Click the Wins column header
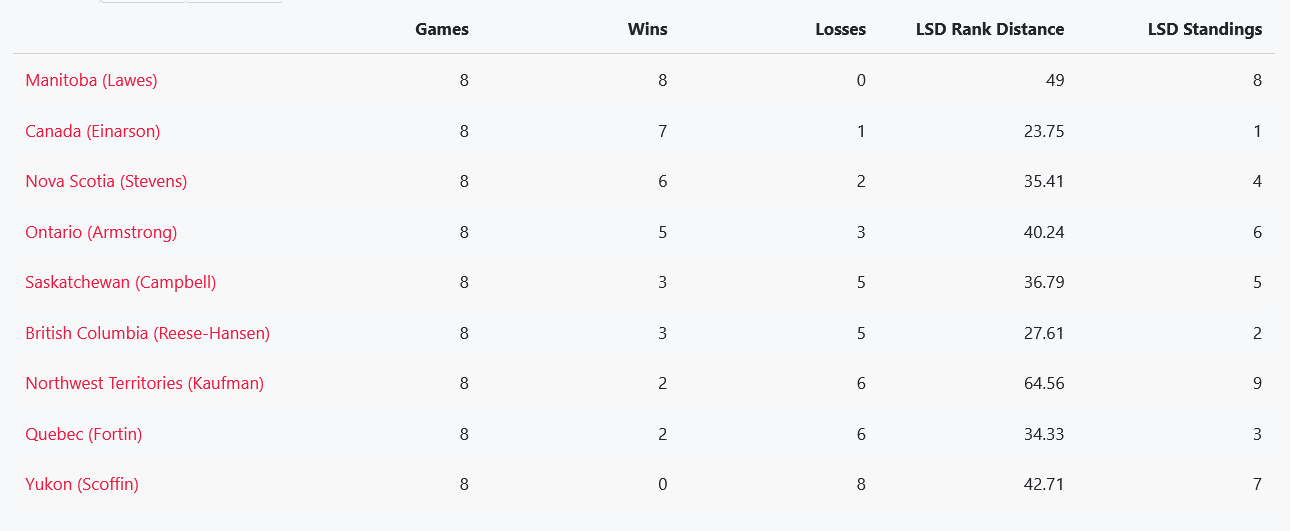Viewport: 1291px width, 531px height. click(646, 29)
